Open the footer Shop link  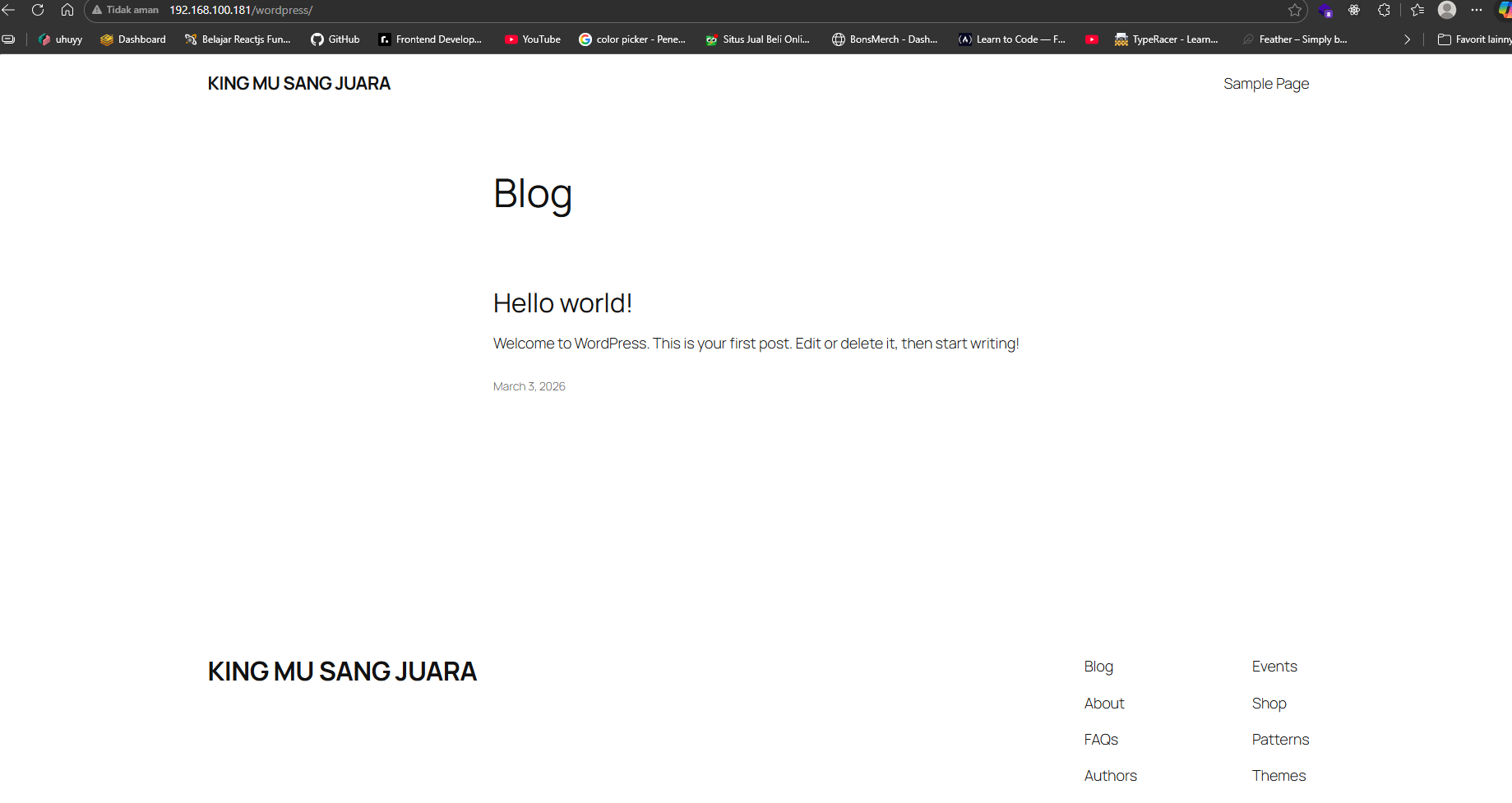point(1269,704)
